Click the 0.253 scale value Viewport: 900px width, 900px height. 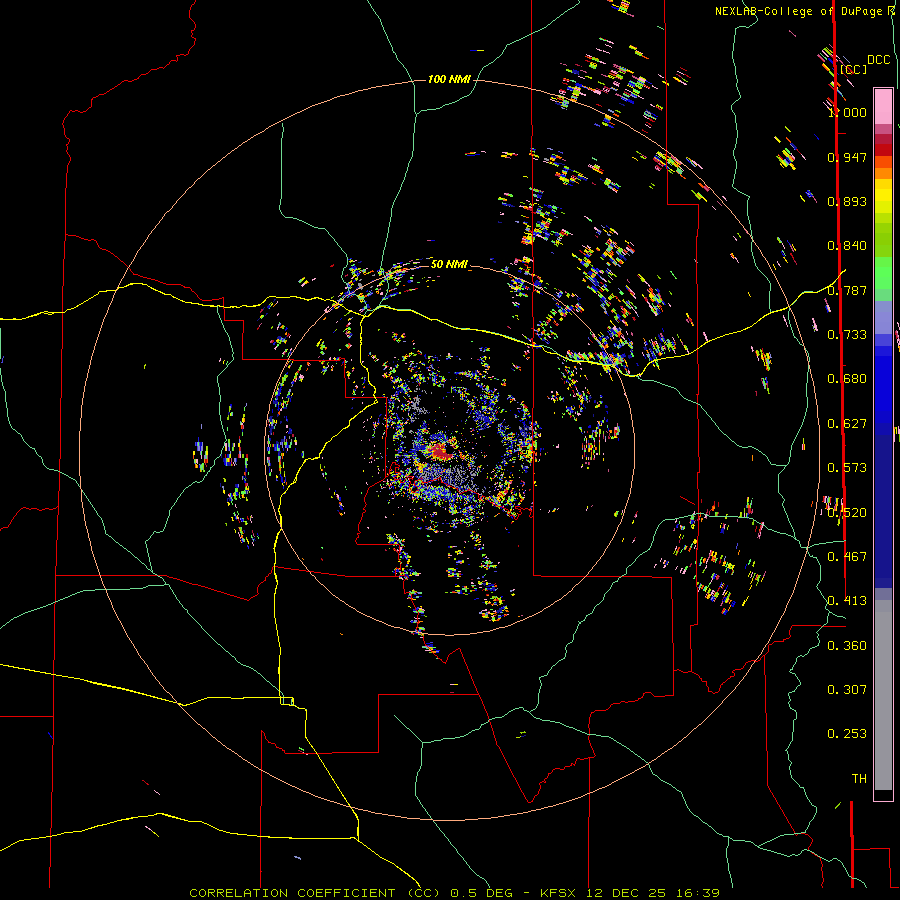pos(847,734)
